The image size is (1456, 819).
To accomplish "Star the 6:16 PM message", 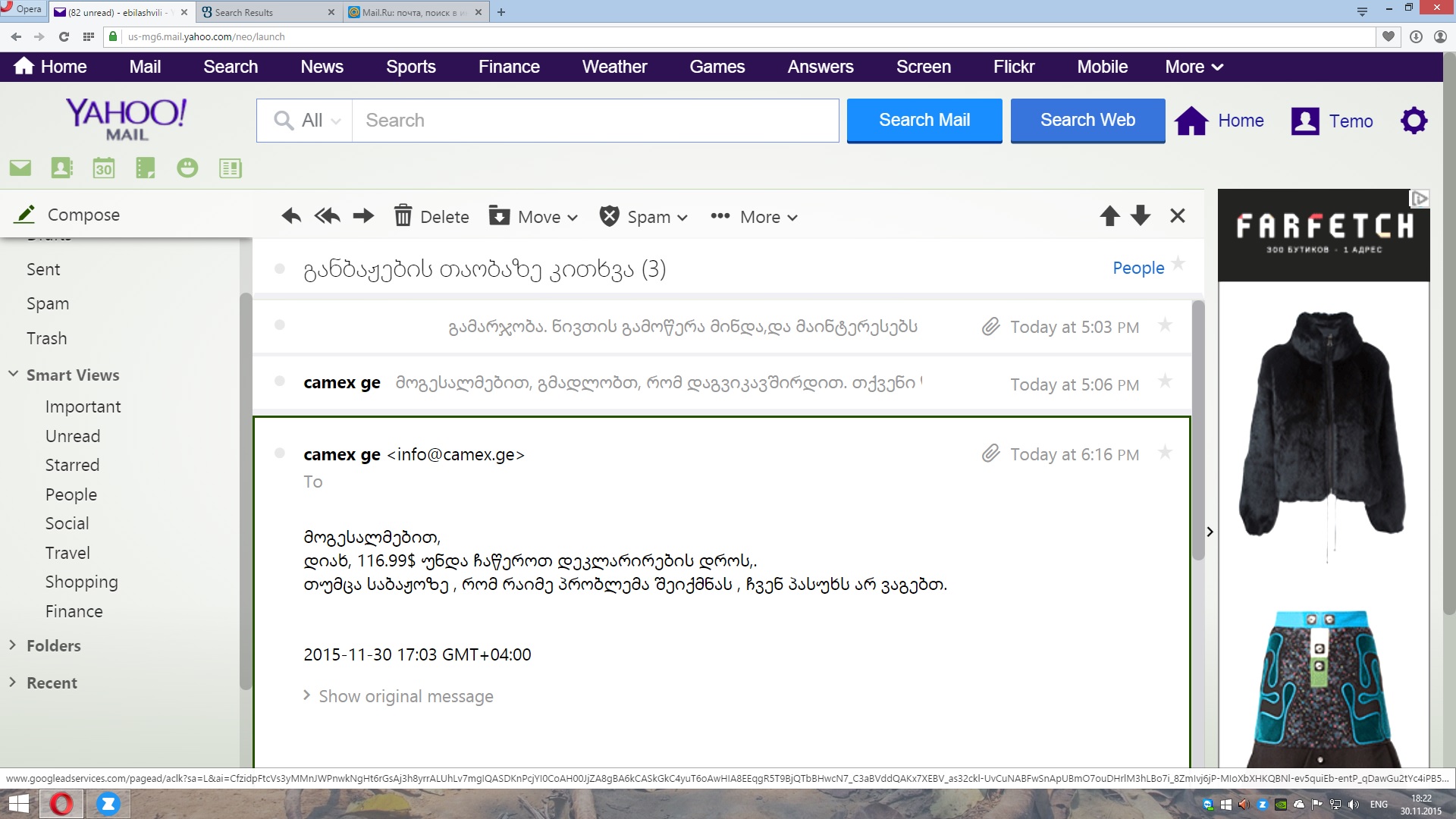I will tap(1166, 453).
